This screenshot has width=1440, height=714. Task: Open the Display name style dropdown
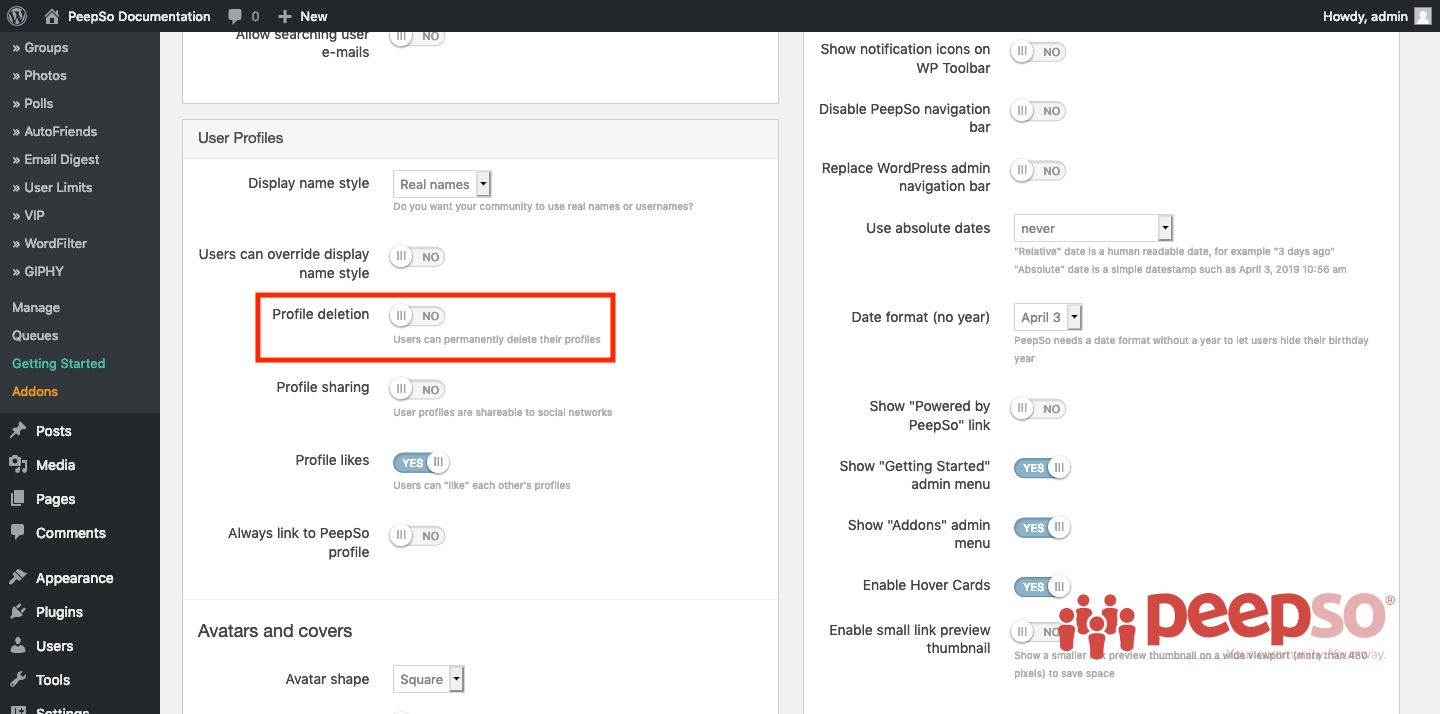pyautogui.click(x=442, y=184)
